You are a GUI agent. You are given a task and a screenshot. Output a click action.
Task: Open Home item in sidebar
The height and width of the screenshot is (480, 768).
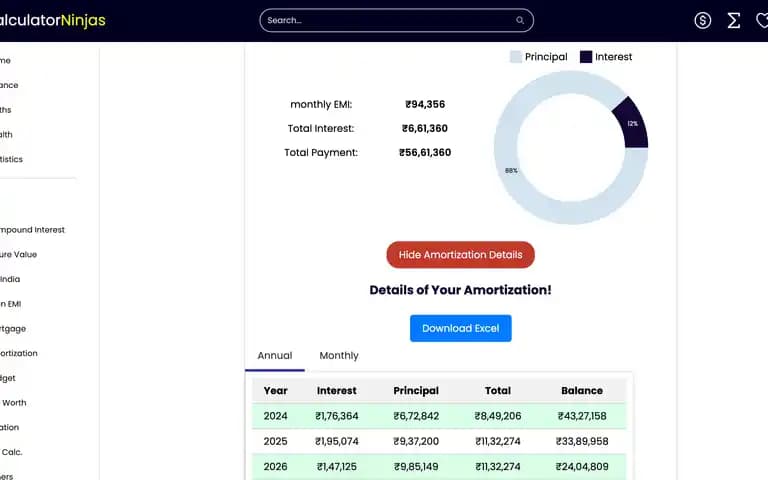tap(5, 60)
